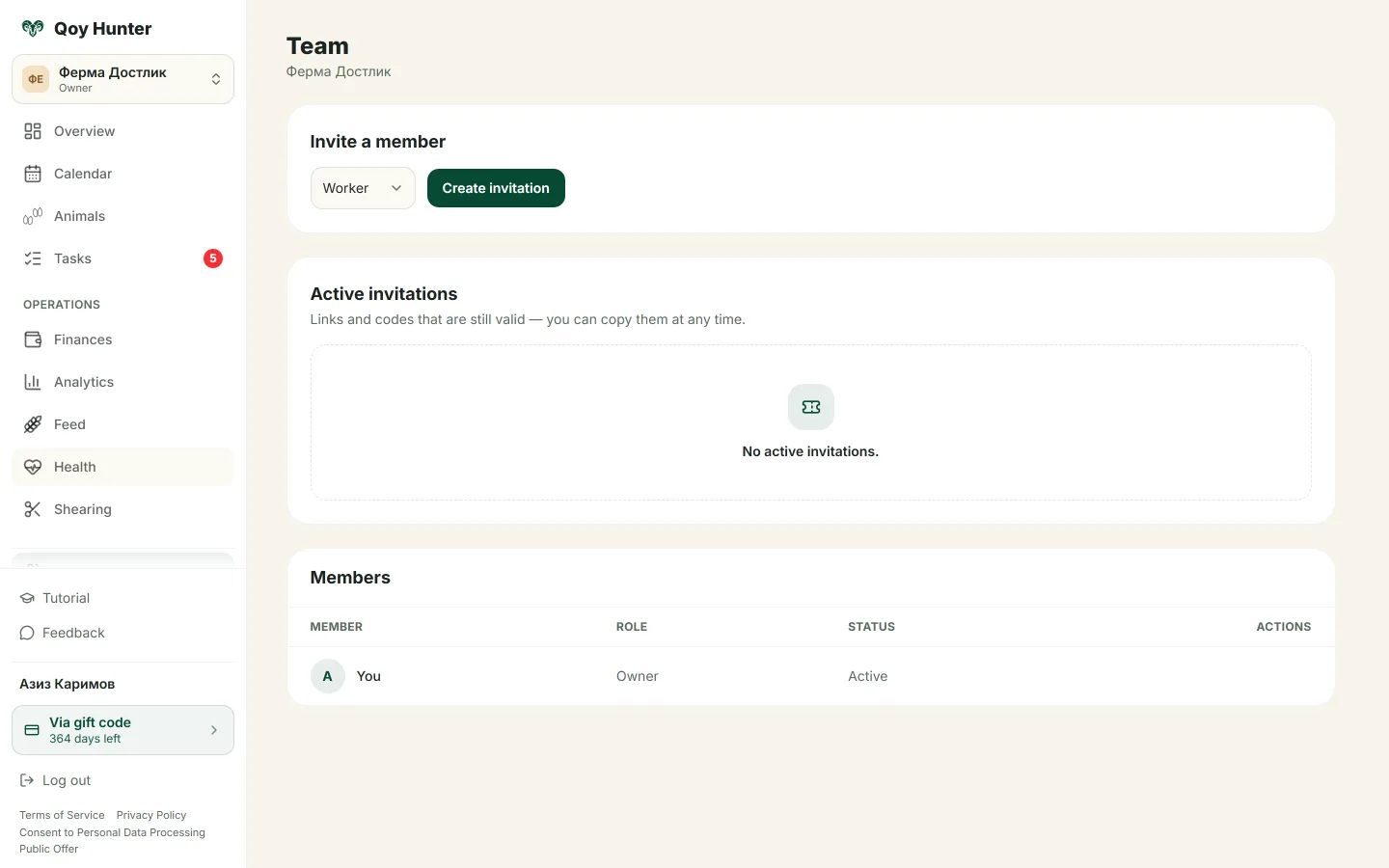This screenshot has width=1389, height=868.
Task: Click the Analytics bar chart icon
Action: coord(33,382)
